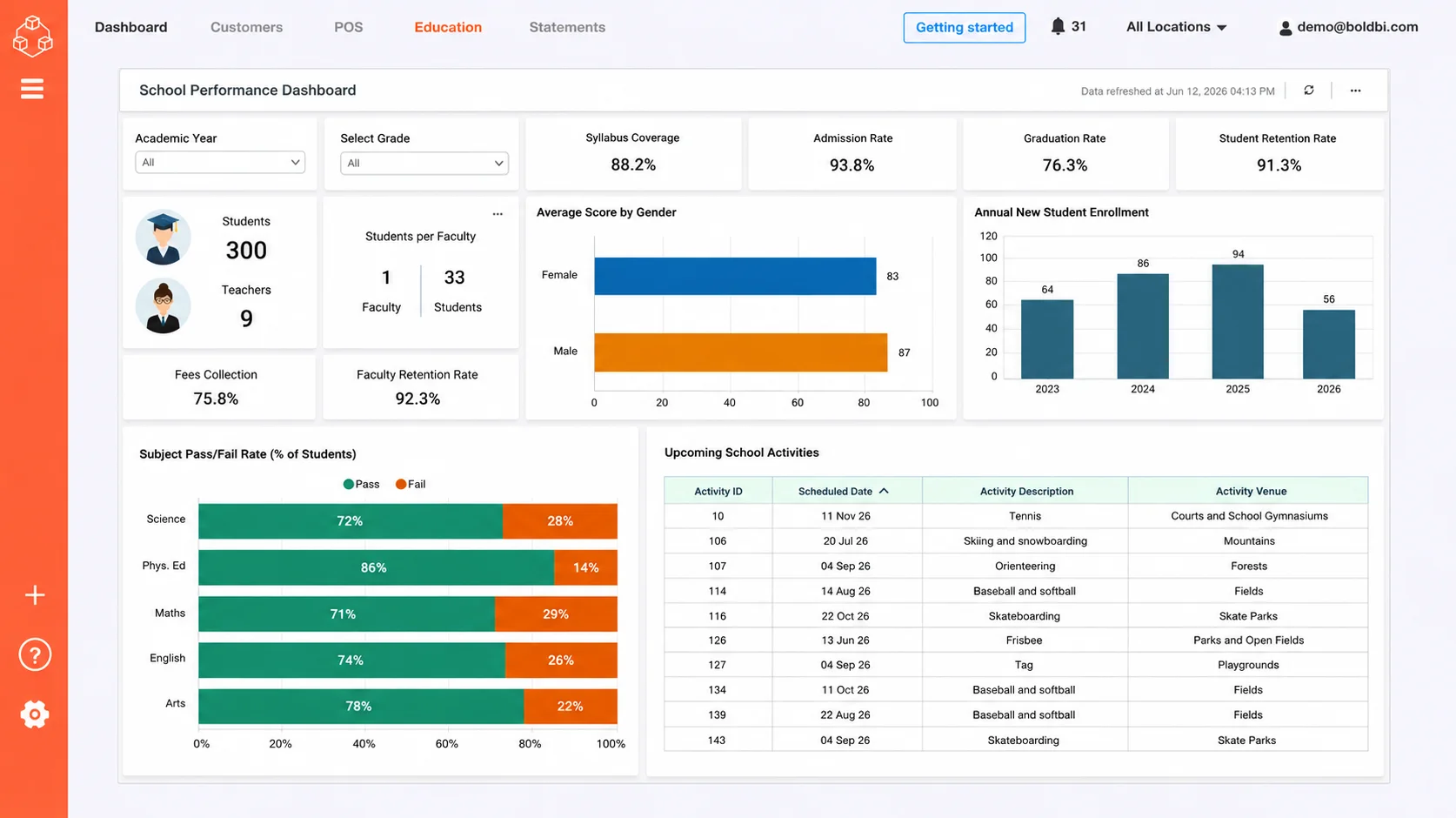Click the 2025 enrollment bar
The height and width of the screenshot is (818, 1456).
click(1238, 321)
